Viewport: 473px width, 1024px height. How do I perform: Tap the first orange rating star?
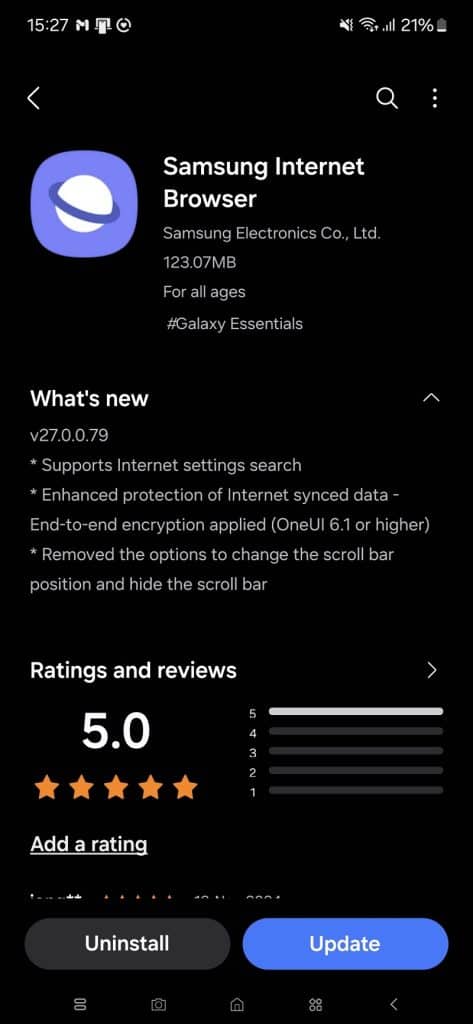pyautogui.click(x=46, y=788)
